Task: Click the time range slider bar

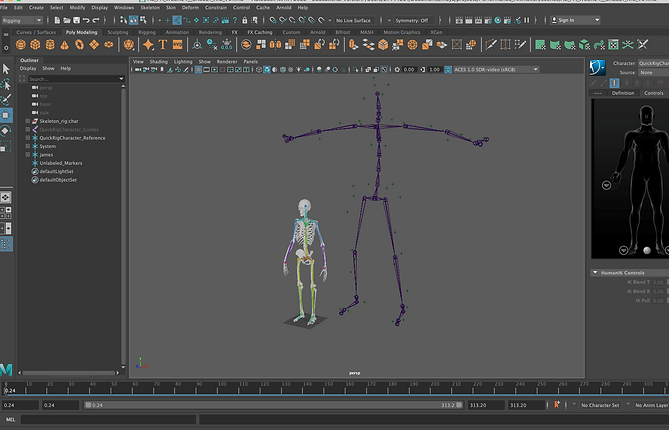Action: pos(273,405)
